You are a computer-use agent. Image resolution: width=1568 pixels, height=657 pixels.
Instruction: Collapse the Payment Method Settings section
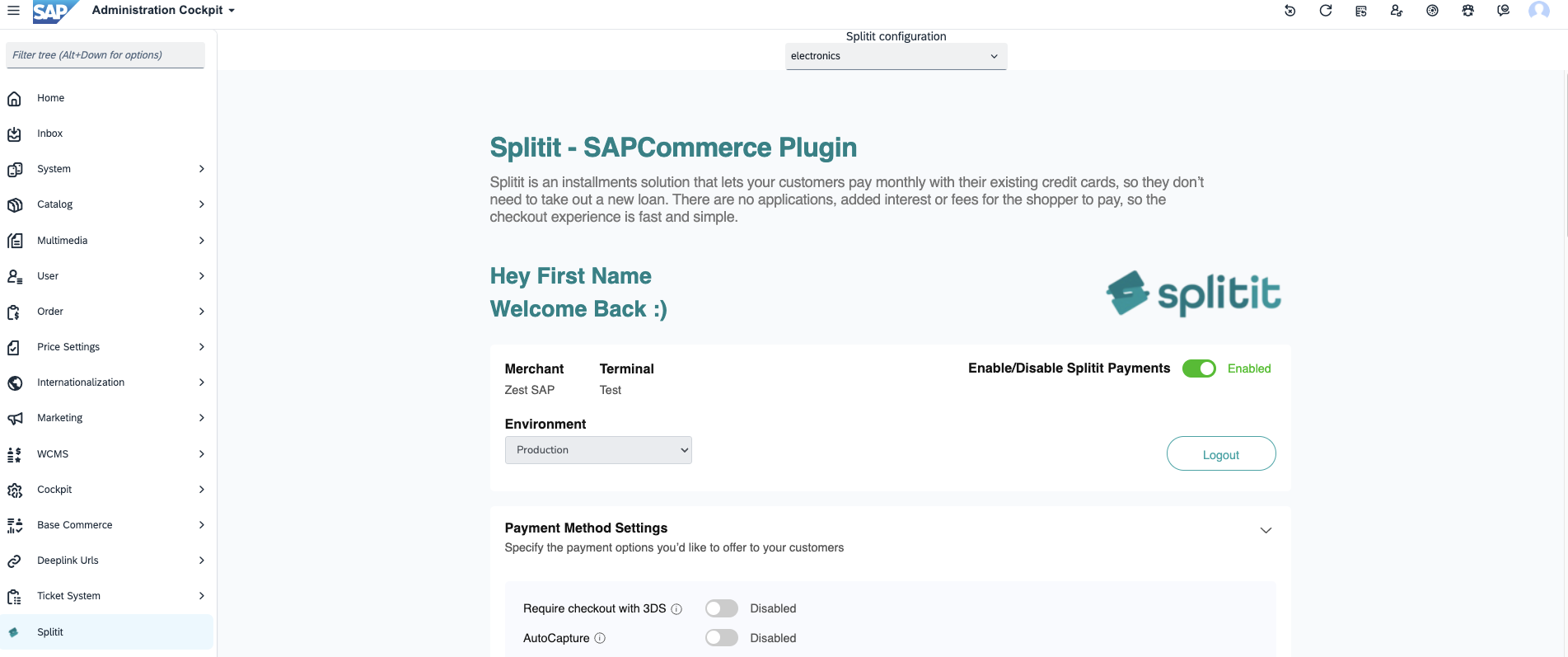click(1266, 530)
